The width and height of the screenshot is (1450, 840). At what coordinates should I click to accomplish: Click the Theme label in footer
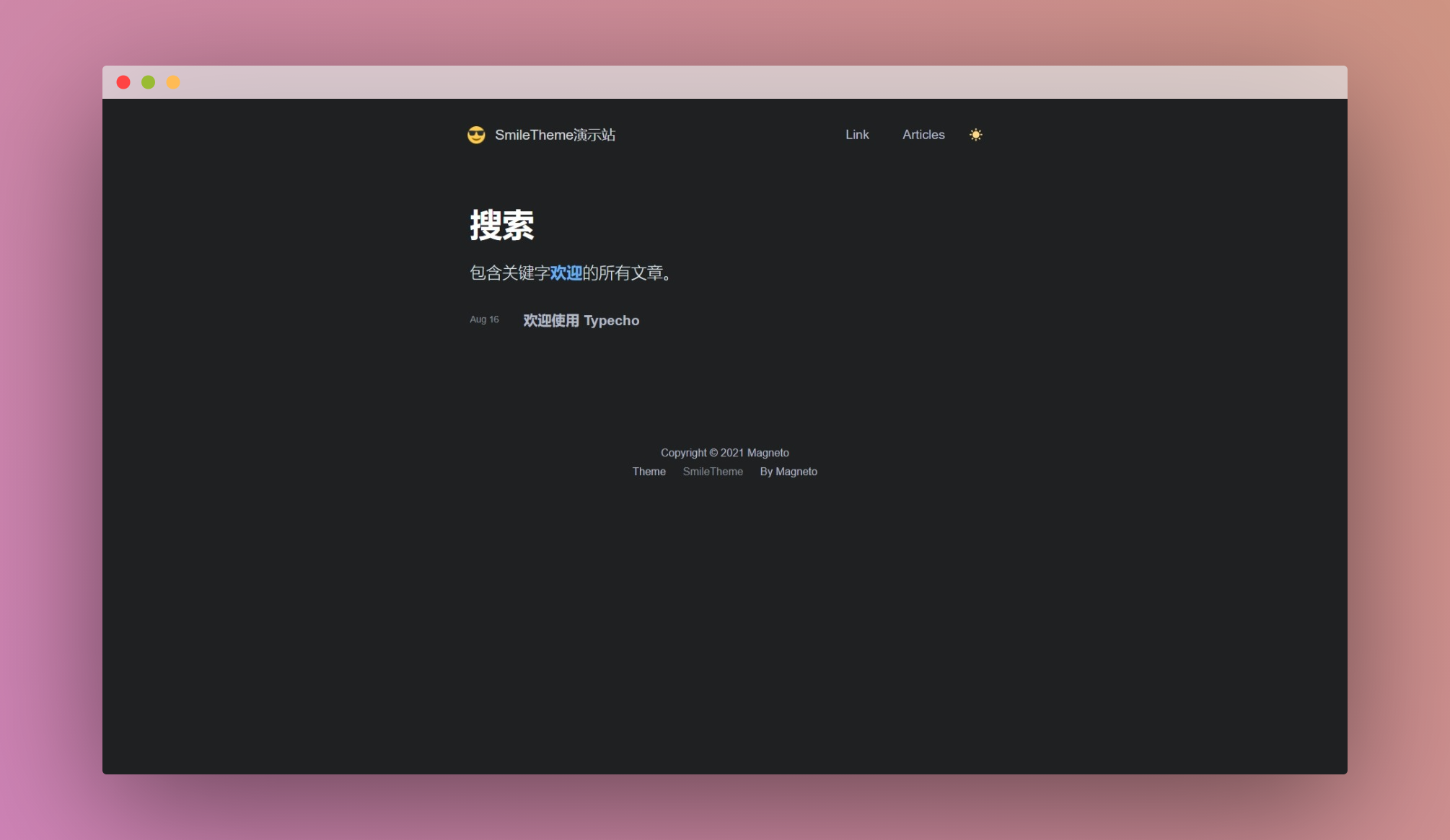coord(649,472)
